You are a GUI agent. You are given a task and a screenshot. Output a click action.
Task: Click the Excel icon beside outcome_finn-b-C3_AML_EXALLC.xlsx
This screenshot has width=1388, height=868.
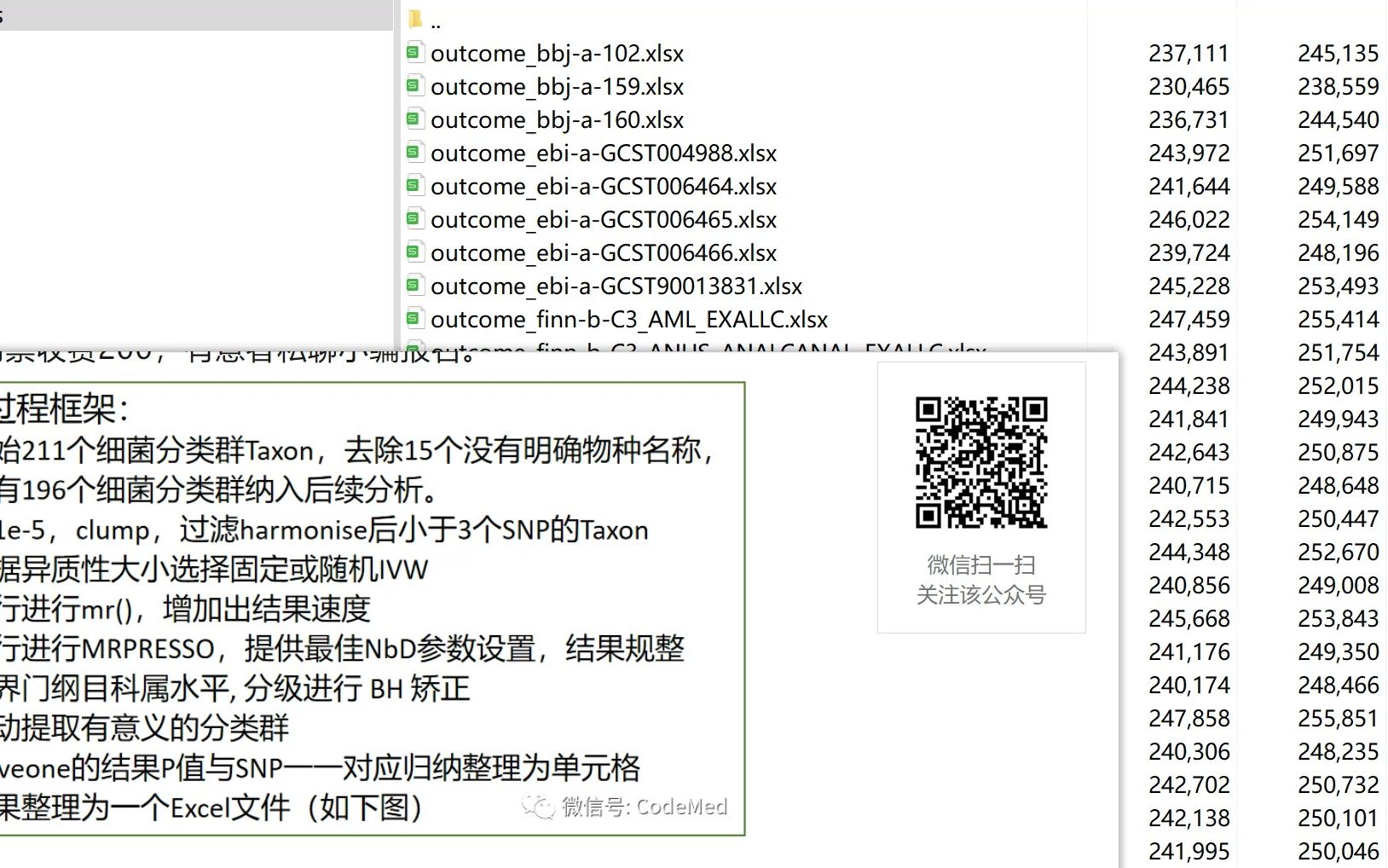point(414,319)
